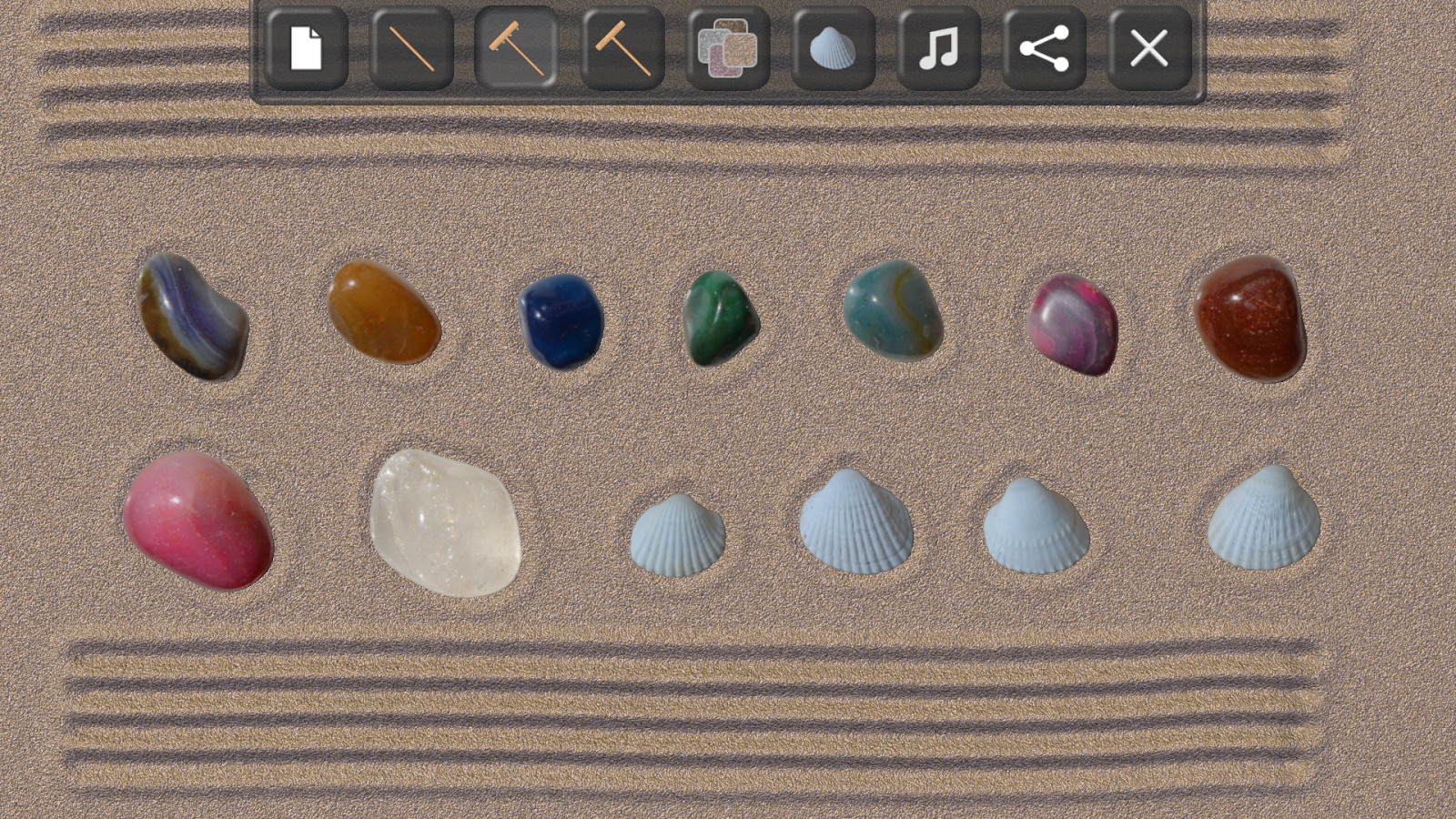Open the share options

1045,50
